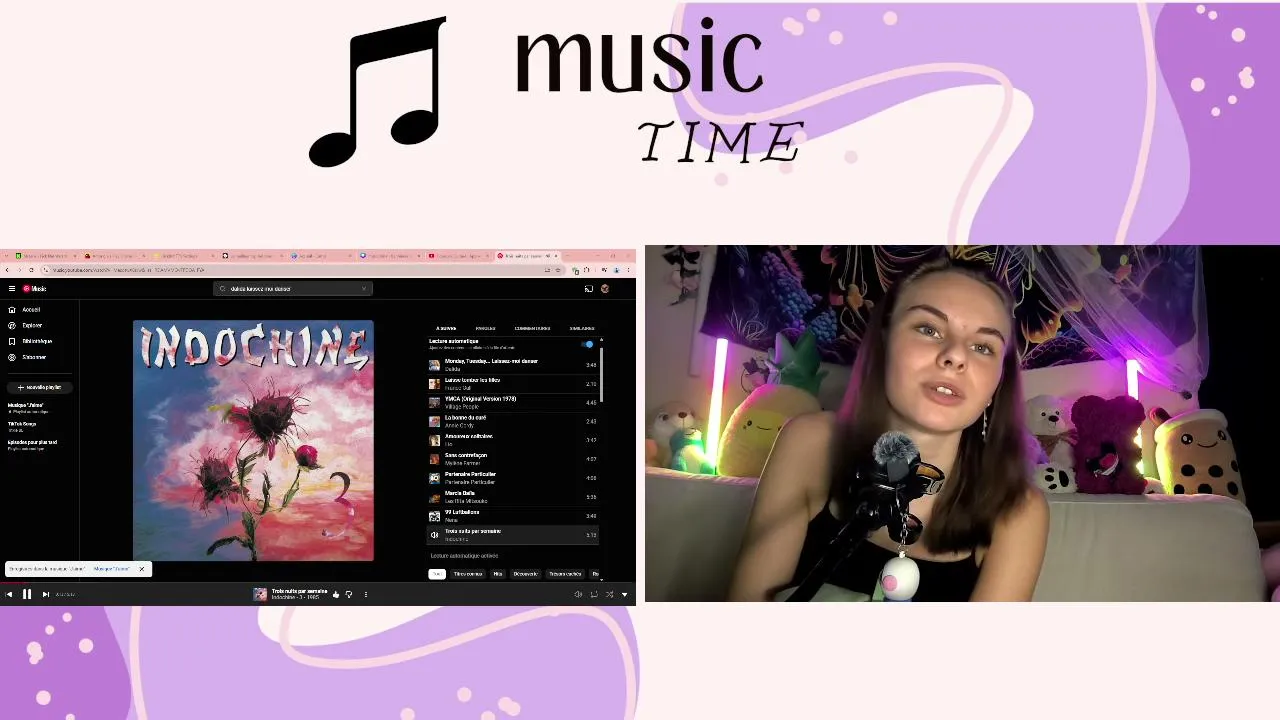Click the player bar song thumbnail
1280x720 pixels.
[260, 594]
